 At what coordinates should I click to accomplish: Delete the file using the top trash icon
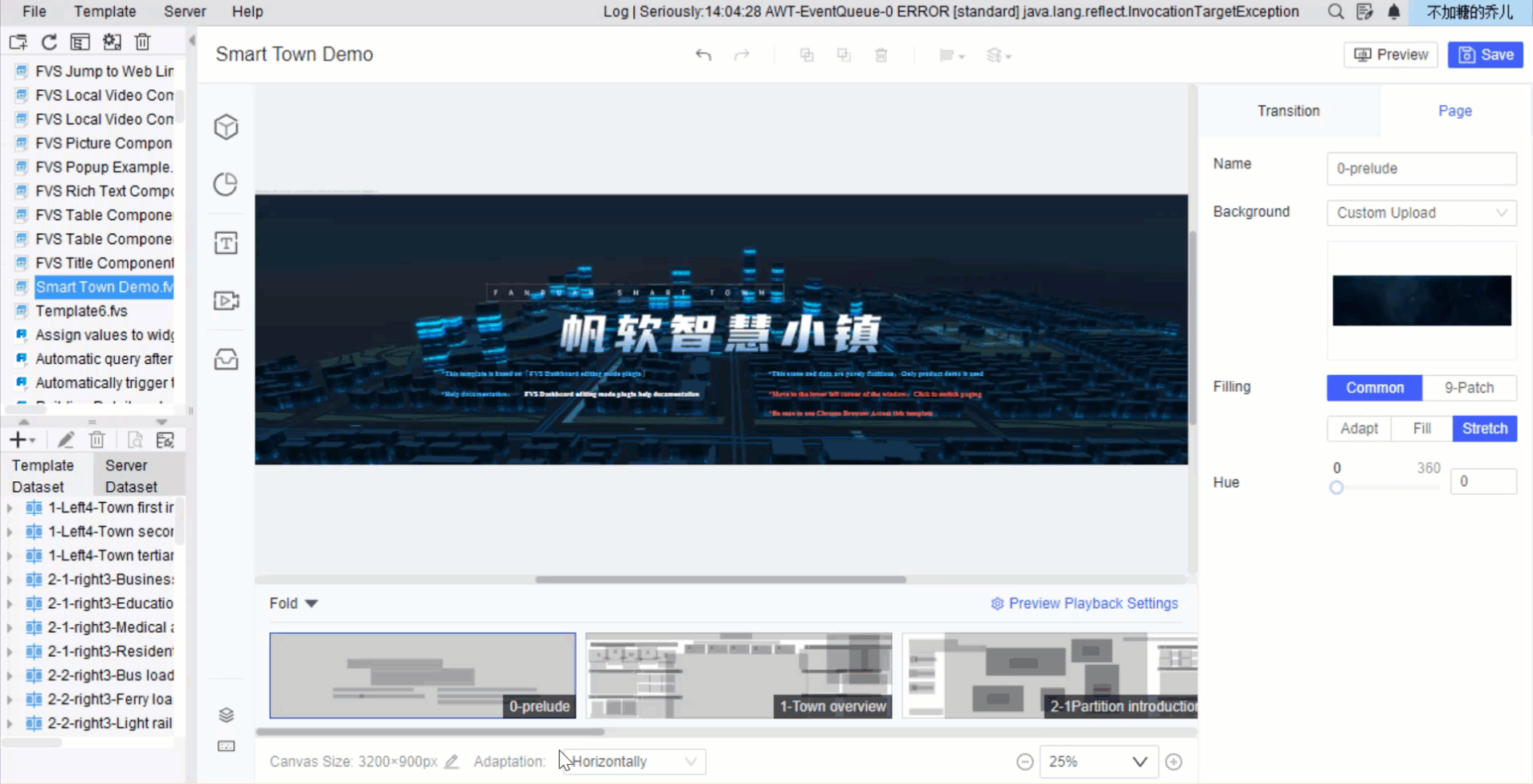point(142,42)
